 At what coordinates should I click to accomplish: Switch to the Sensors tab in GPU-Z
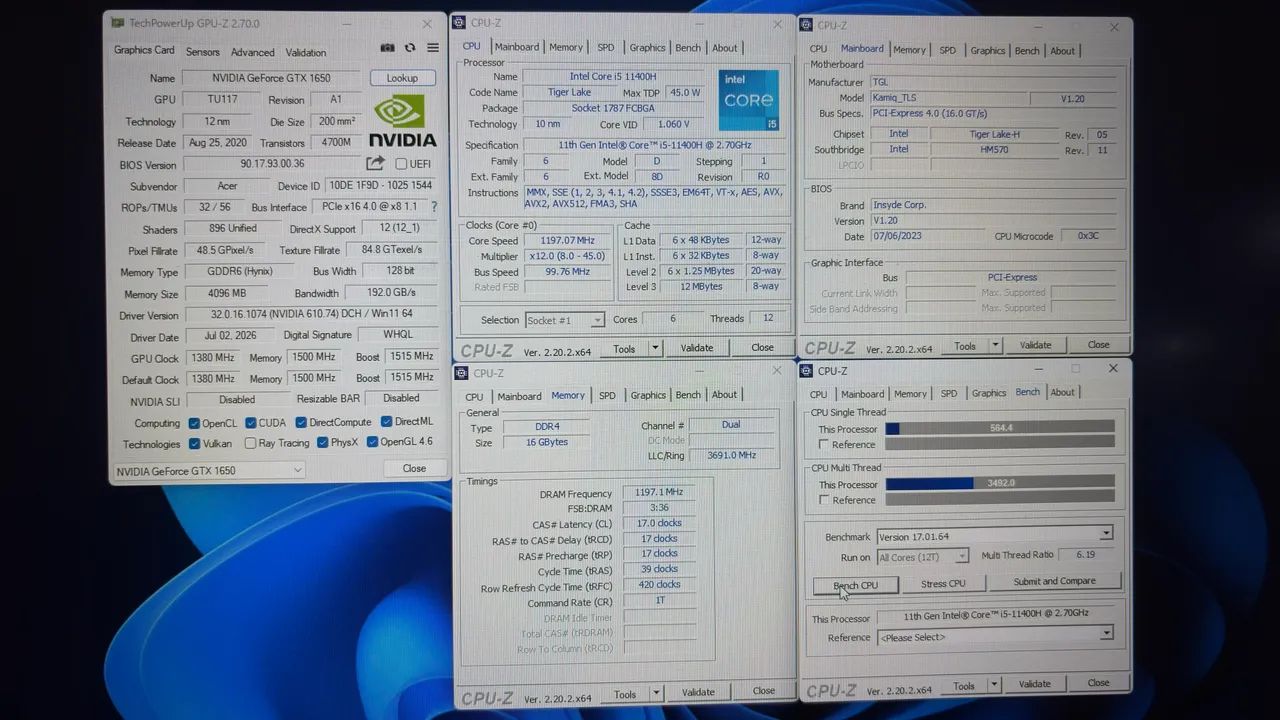(x=203, y=52)
